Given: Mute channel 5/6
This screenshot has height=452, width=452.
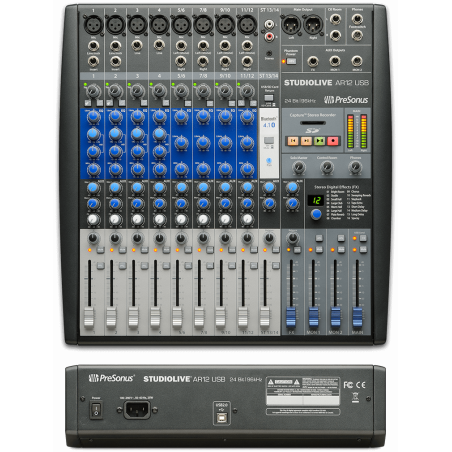Looking at the screenshot, I should coord(188,250).
